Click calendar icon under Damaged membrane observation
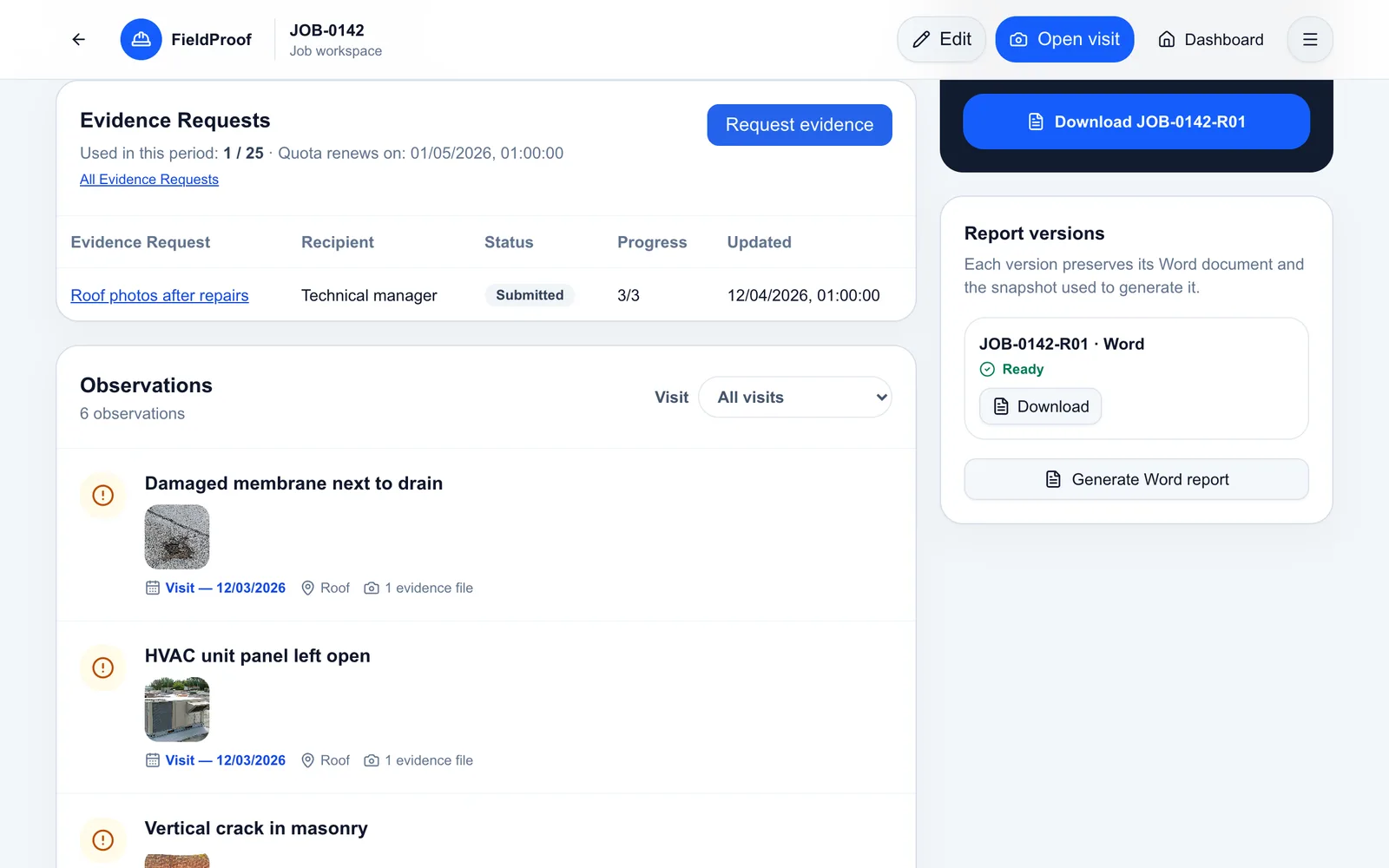The image size is (1389, 868). (x=153, y=588)
